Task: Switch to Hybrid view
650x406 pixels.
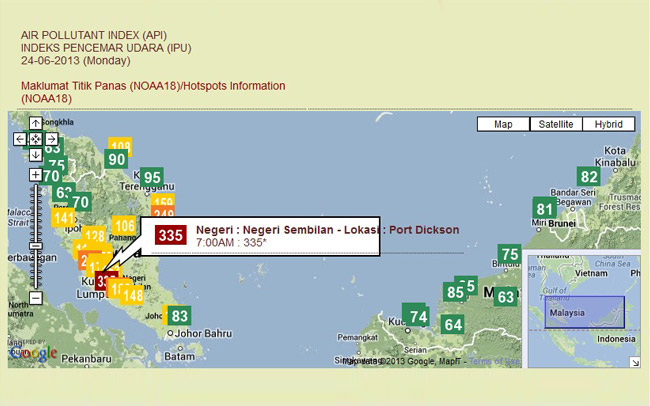Action: (608, 124)
